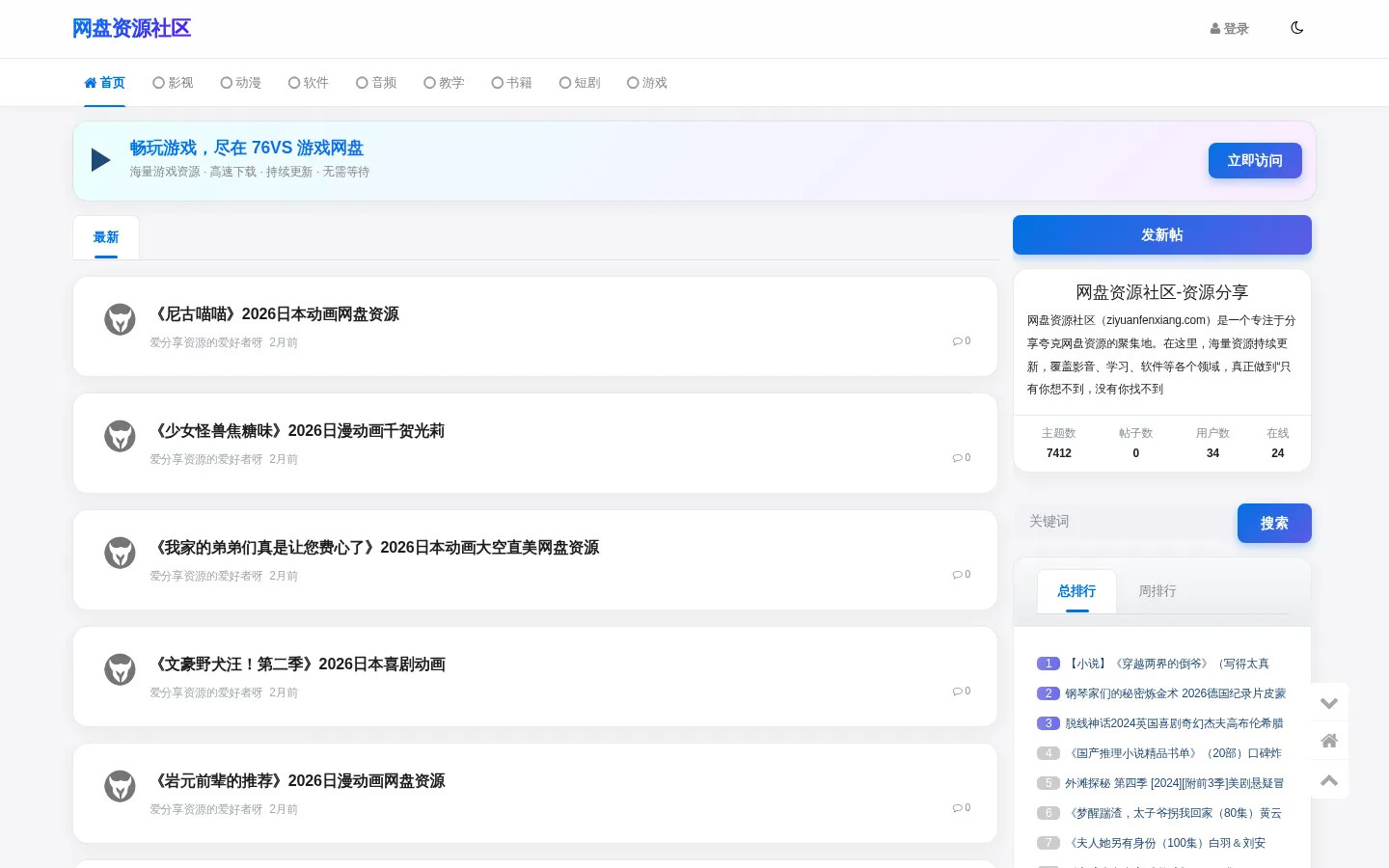Open the 教学 category
Viewport: 1389px width, 868px height.
[444, 83]
